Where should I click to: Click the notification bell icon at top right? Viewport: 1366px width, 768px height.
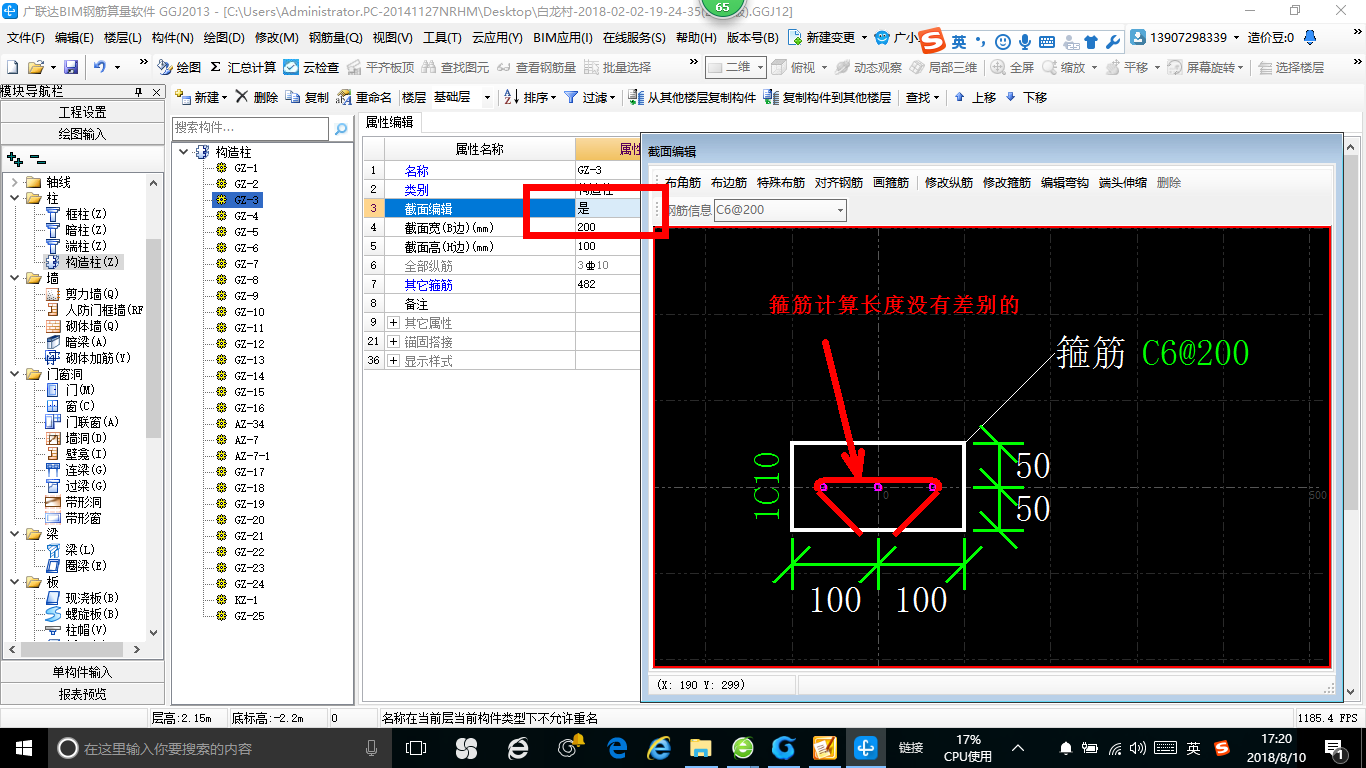click(x=1311, y=37)
